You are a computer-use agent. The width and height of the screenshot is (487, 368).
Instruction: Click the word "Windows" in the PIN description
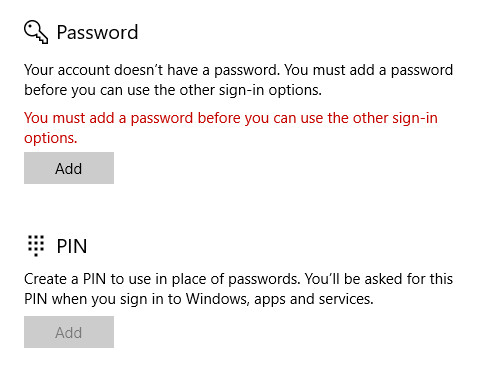tap(217, 299)
